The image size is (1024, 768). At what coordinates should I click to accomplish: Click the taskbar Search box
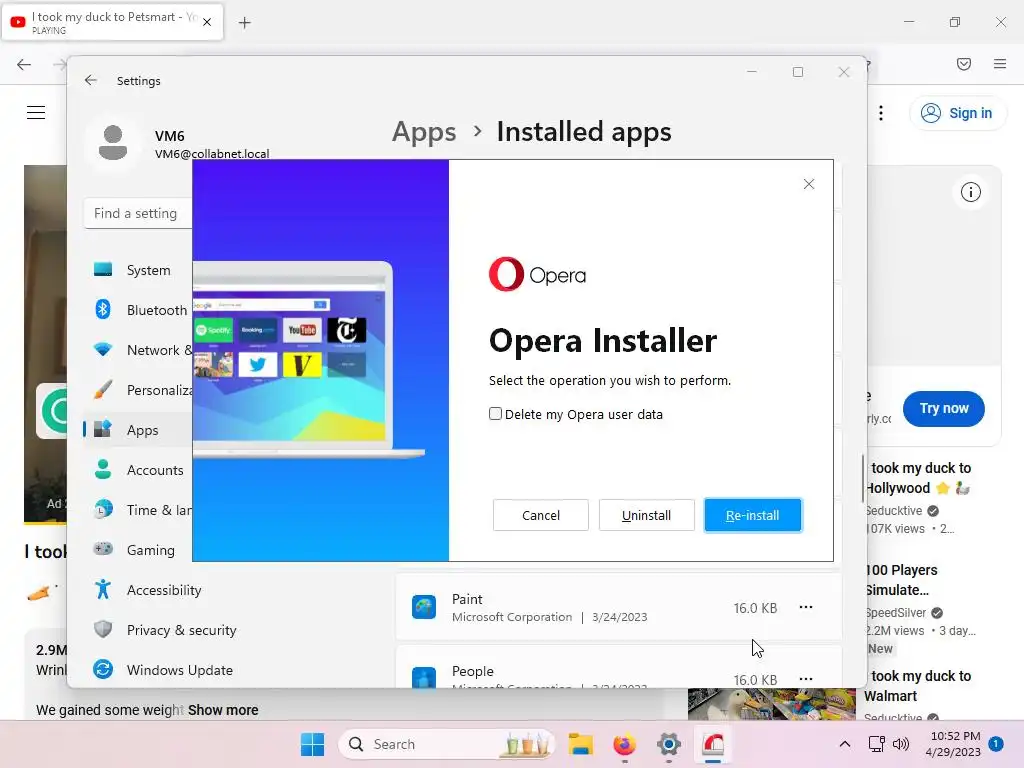click(447, 744)
